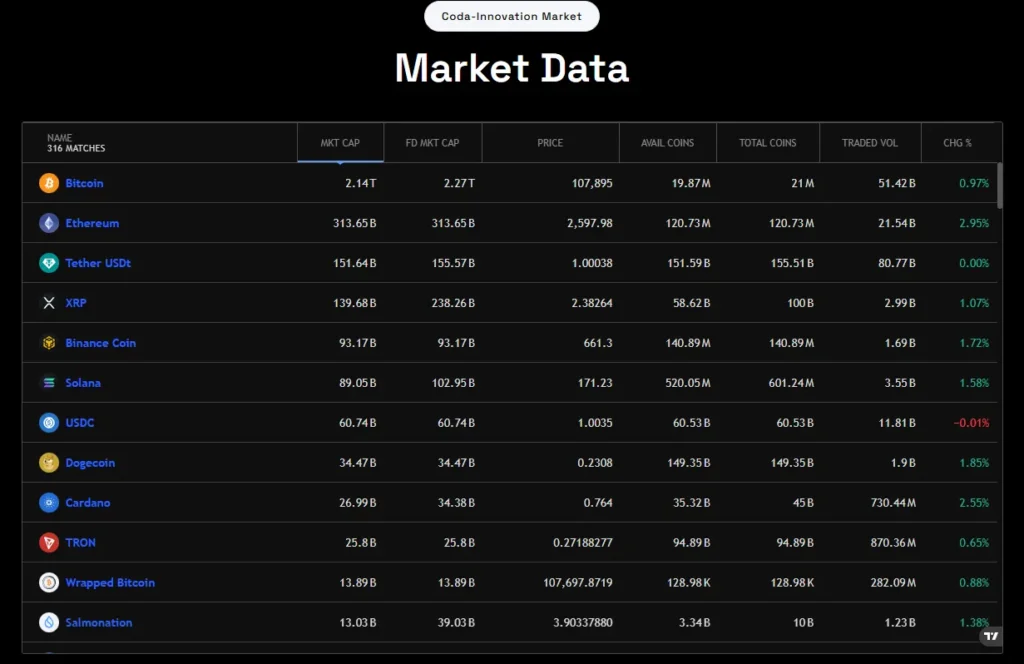Sort by TRADED VOL column header
The height and width of the screenshot is (664, 1024).
(869, 142)
